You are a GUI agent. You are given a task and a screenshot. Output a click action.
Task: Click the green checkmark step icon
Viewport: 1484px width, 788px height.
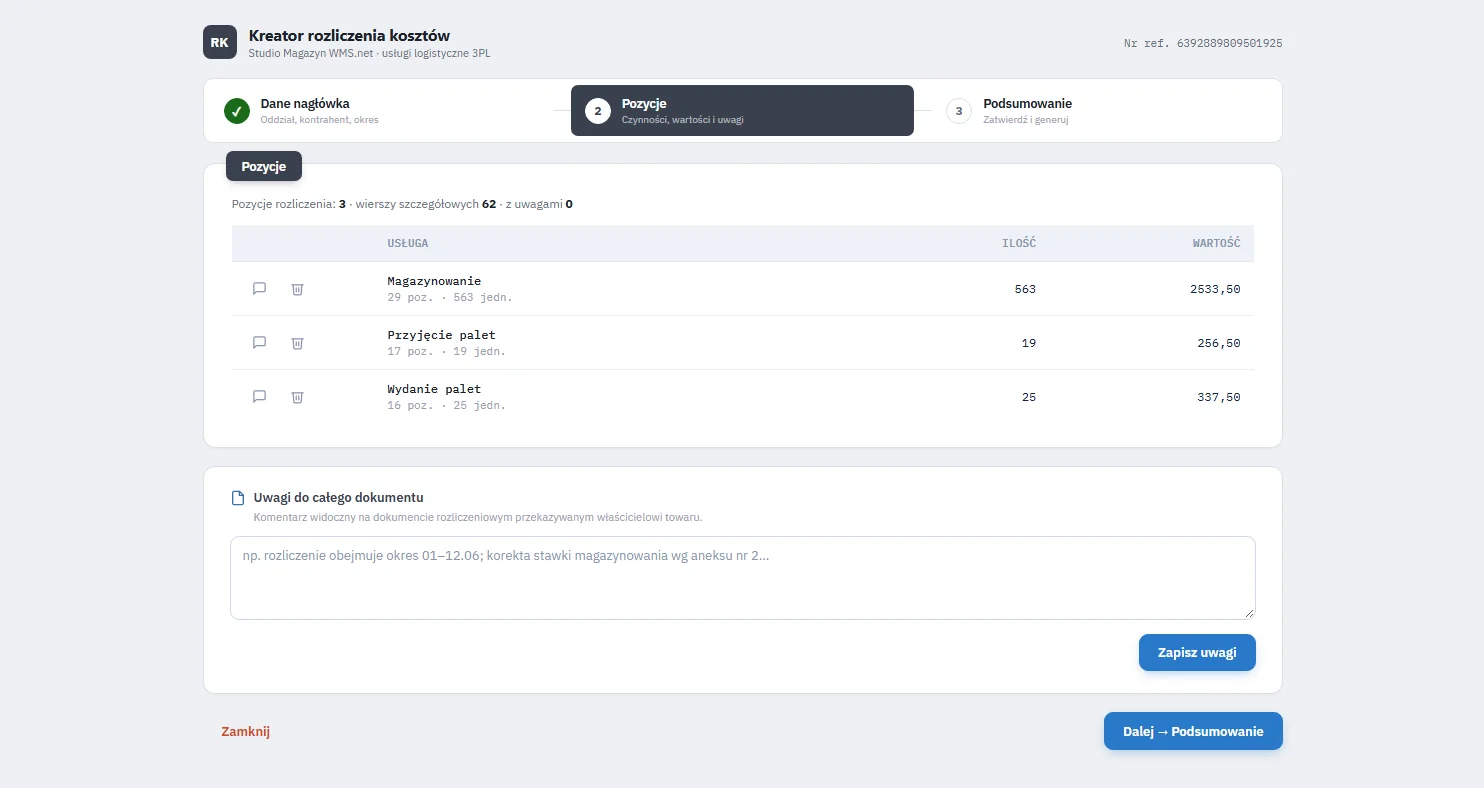point(237,111)
